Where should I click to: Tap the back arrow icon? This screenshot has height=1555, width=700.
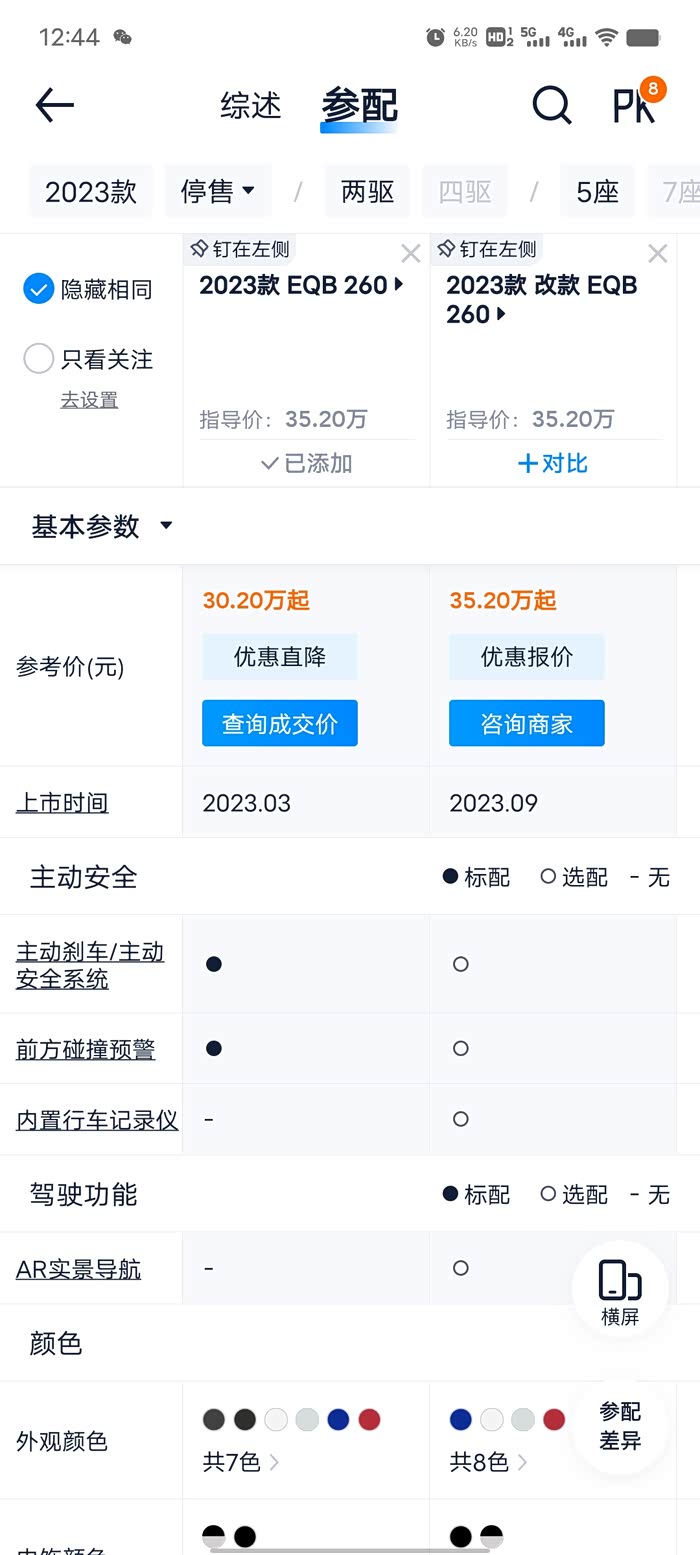pos(55,105)
